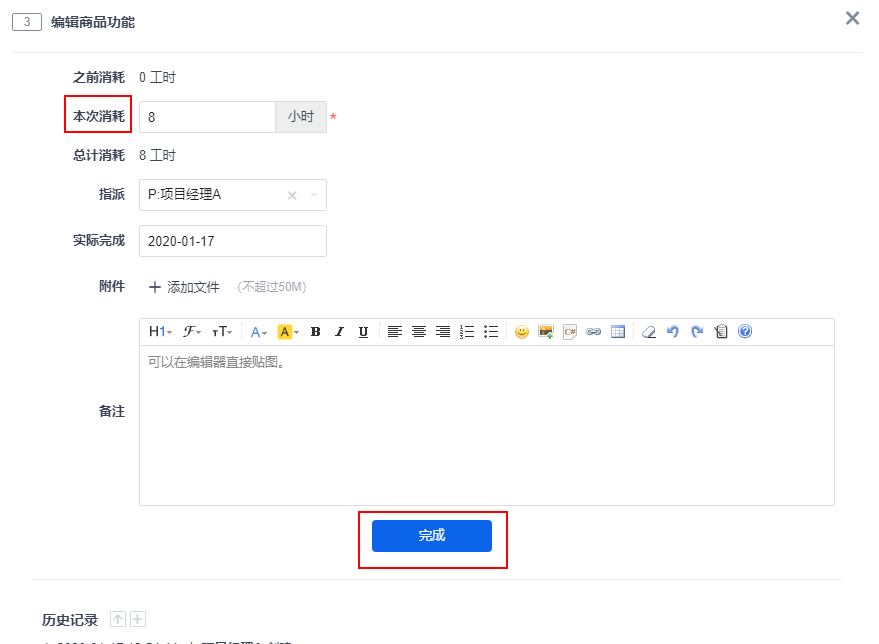879x644 pixels.
Task: Paste as plain text icon
Action: click(721, 332)
